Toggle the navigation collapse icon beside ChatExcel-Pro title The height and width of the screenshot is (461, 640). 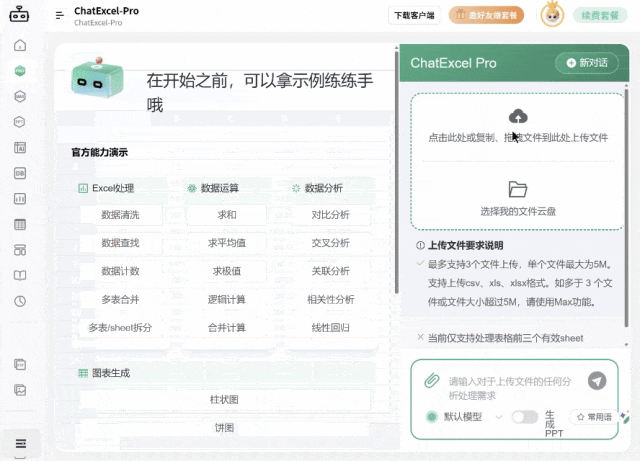coord(60,16)
